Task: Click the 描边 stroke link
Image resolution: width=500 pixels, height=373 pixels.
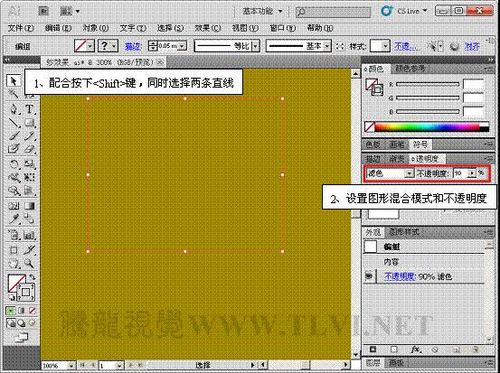Action: tap(133, 46)
